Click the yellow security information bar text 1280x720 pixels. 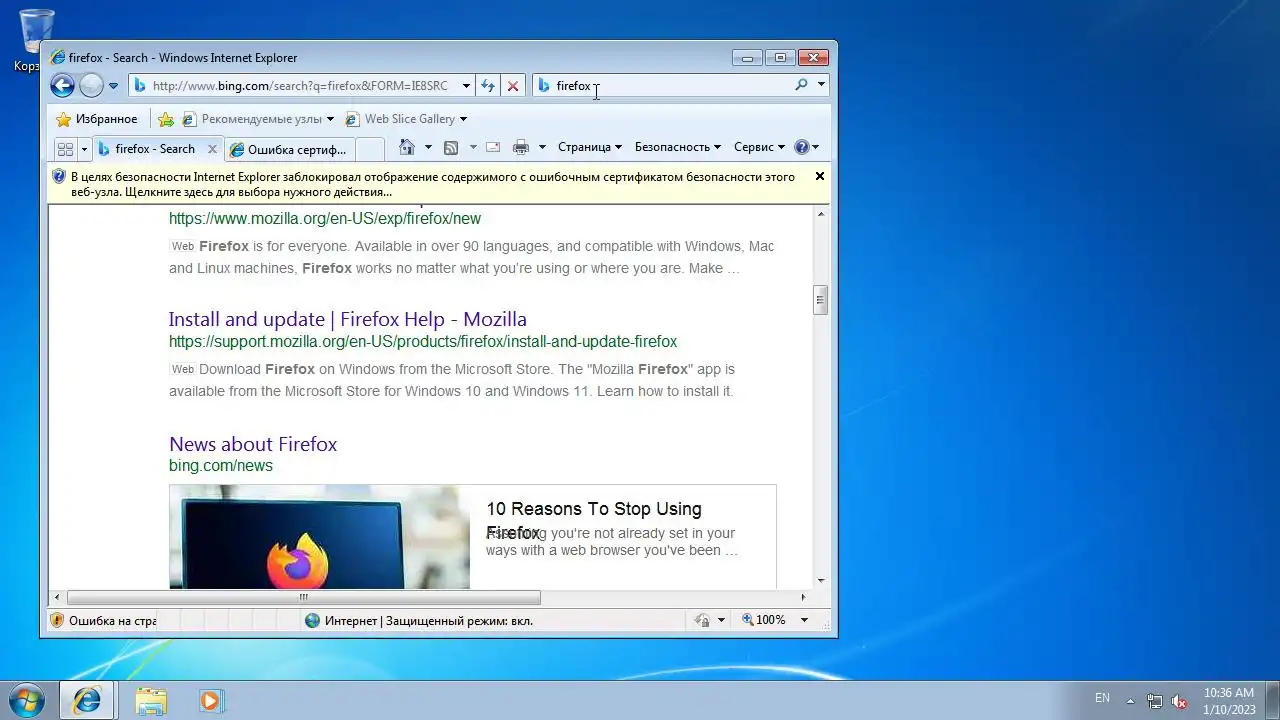[433, 184]
